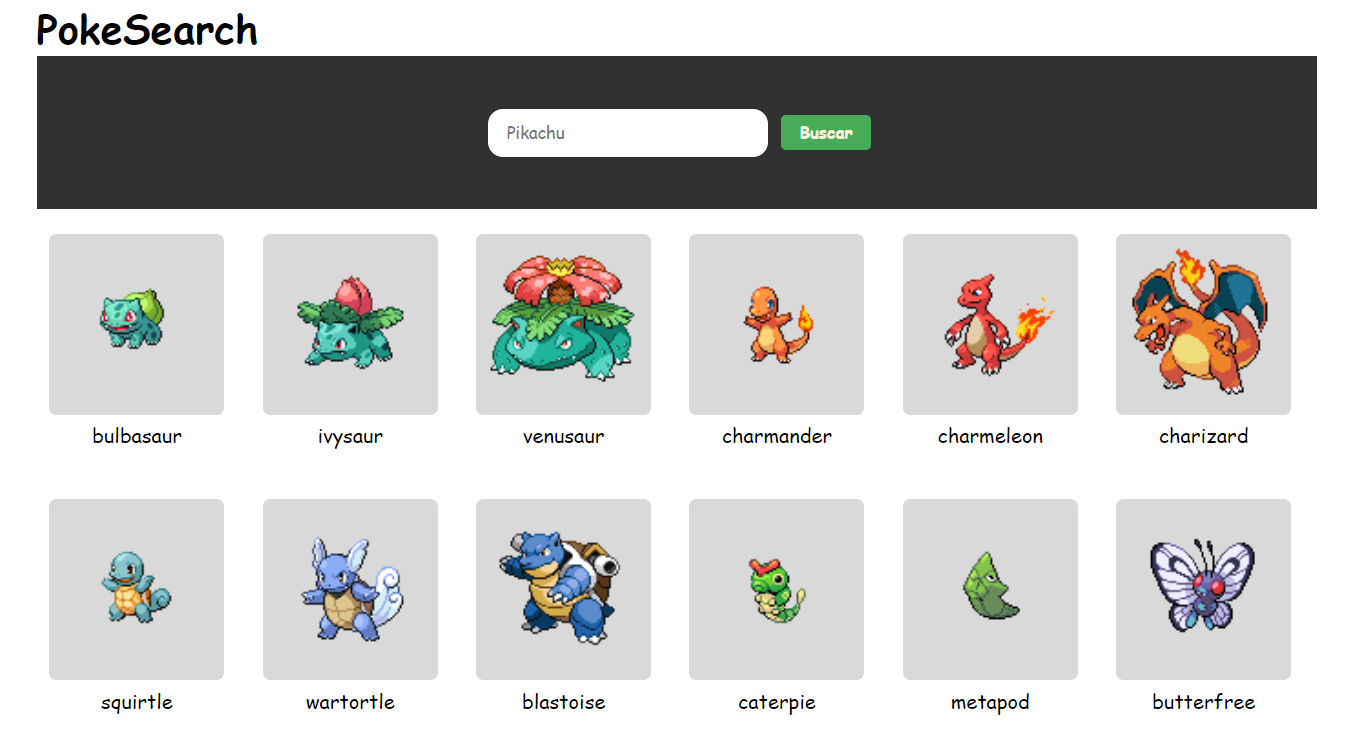Click the "caterpie" name label
The height and width of the screenshot is (748, 1366).
tap(777, 702)
